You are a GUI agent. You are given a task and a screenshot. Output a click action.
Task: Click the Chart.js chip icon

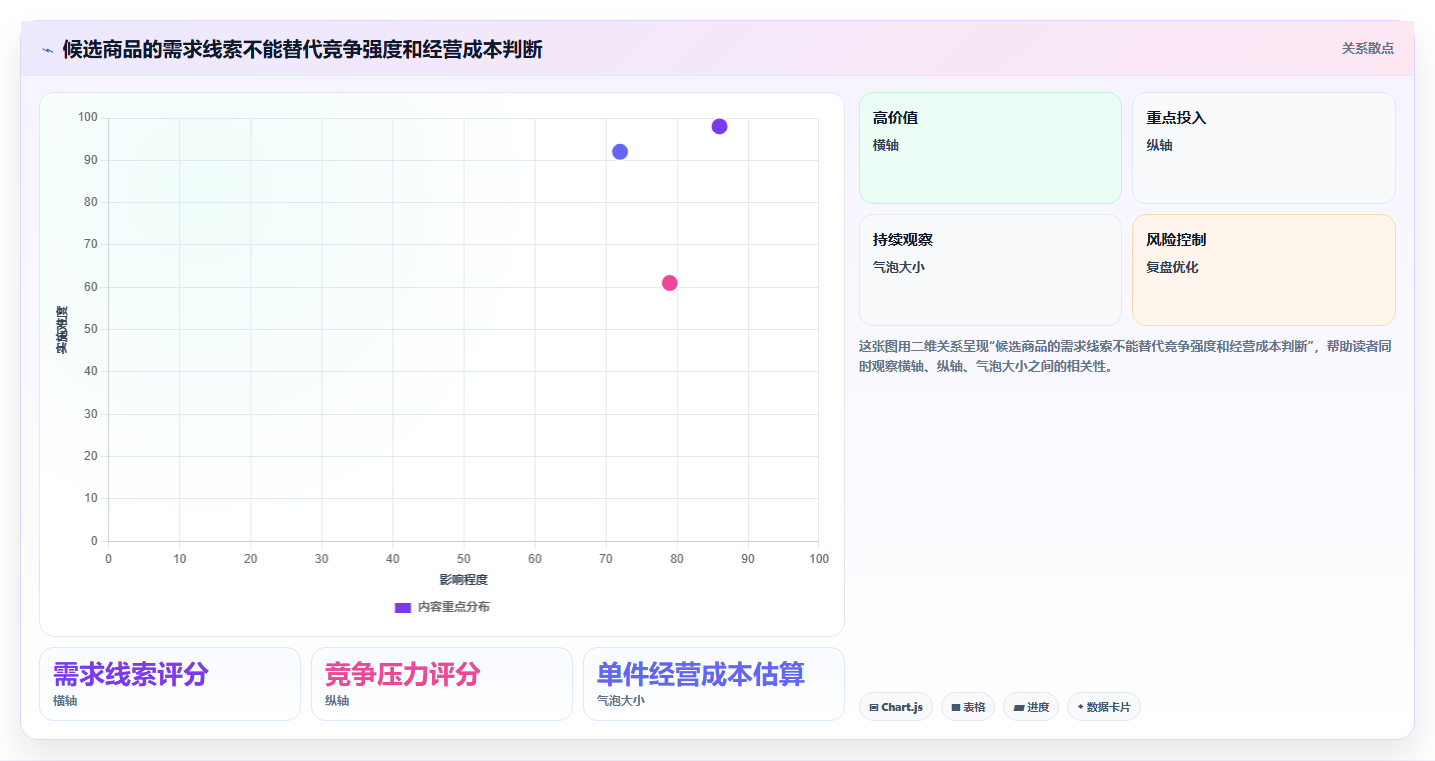874,707
